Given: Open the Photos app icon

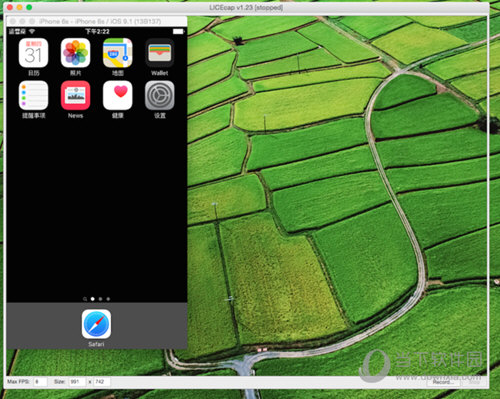Looking at the screenshot, I should [75, 53].
